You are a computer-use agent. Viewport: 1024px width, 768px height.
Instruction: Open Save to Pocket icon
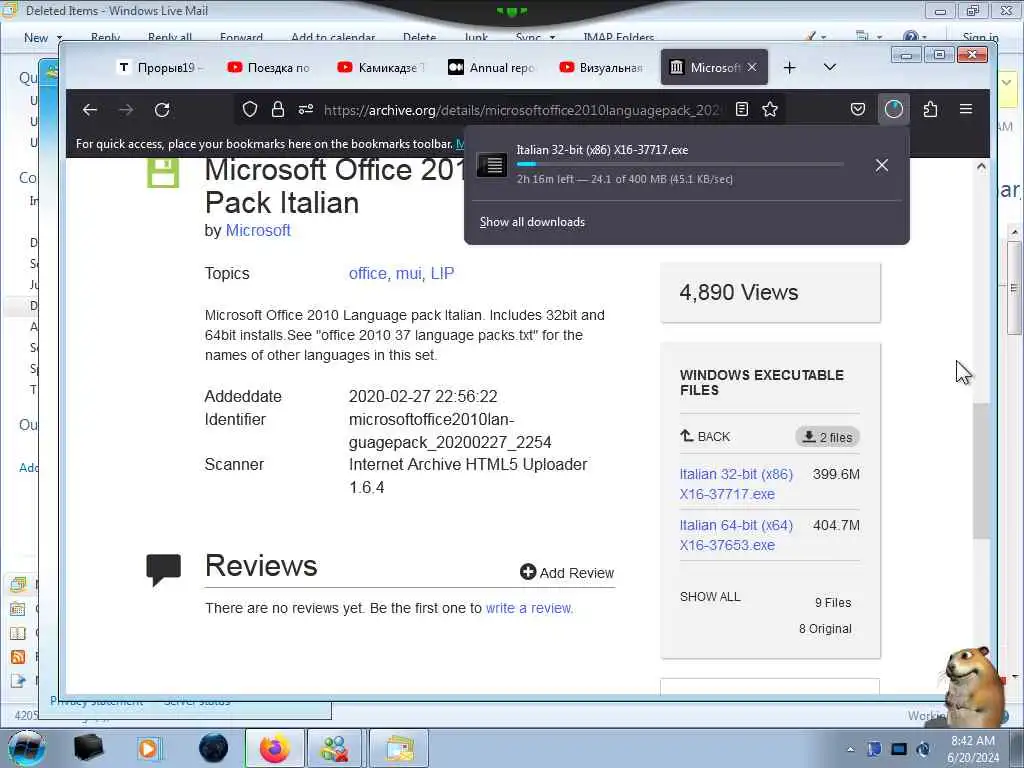tap(857, 109)
